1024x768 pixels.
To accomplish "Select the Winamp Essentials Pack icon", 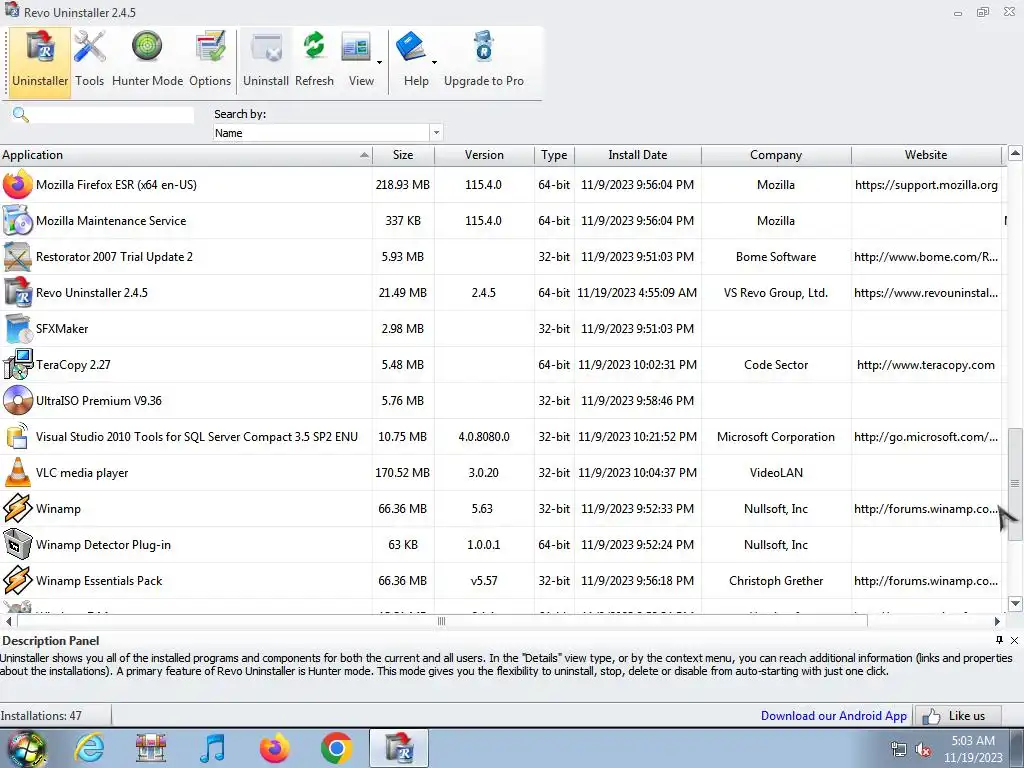I will [x=18, y=581].
